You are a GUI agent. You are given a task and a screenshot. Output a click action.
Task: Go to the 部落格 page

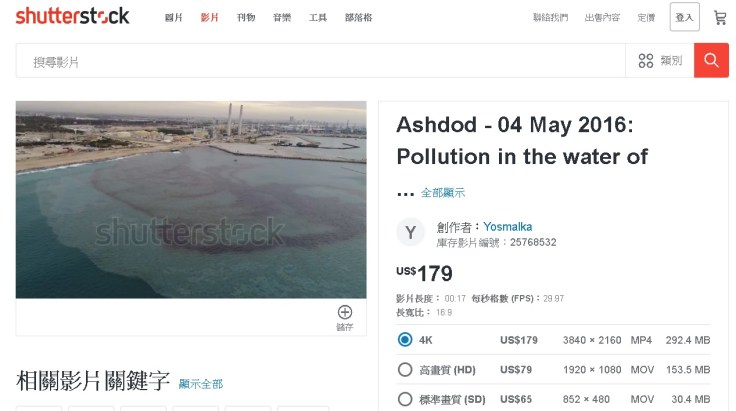(358, 18)
